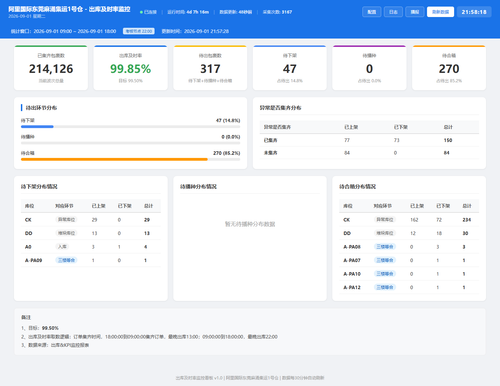Click total 29 in the 待下架 CK row
Viewport: 500px width, 386px height.
point(147,220)
